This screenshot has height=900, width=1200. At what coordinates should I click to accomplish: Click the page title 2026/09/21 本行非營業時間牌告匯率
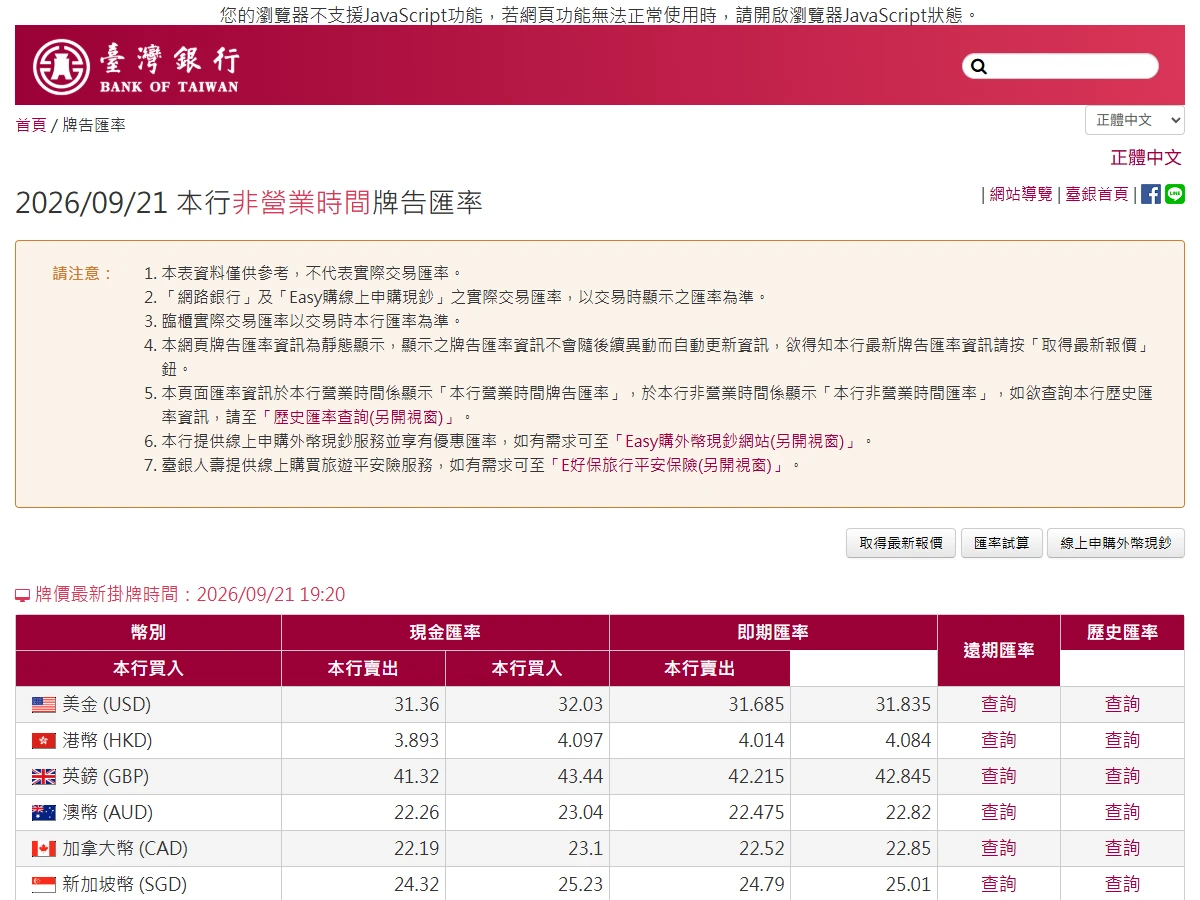[x=249, y=203]
